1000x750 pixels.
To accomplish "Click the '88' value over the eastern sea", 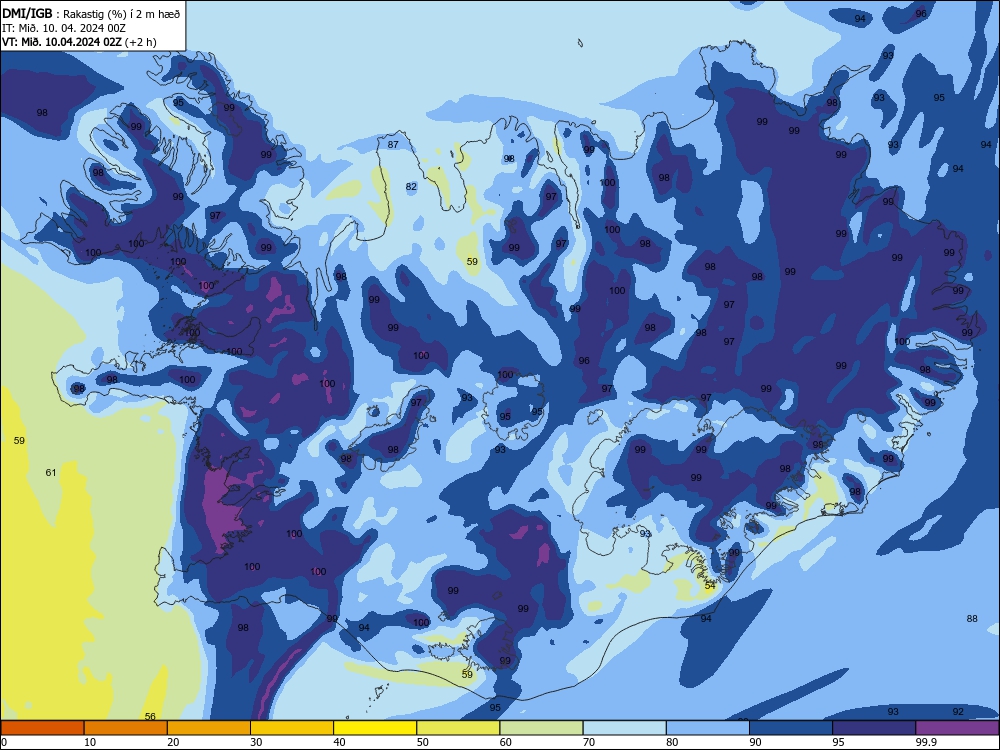I will [972, 618].
